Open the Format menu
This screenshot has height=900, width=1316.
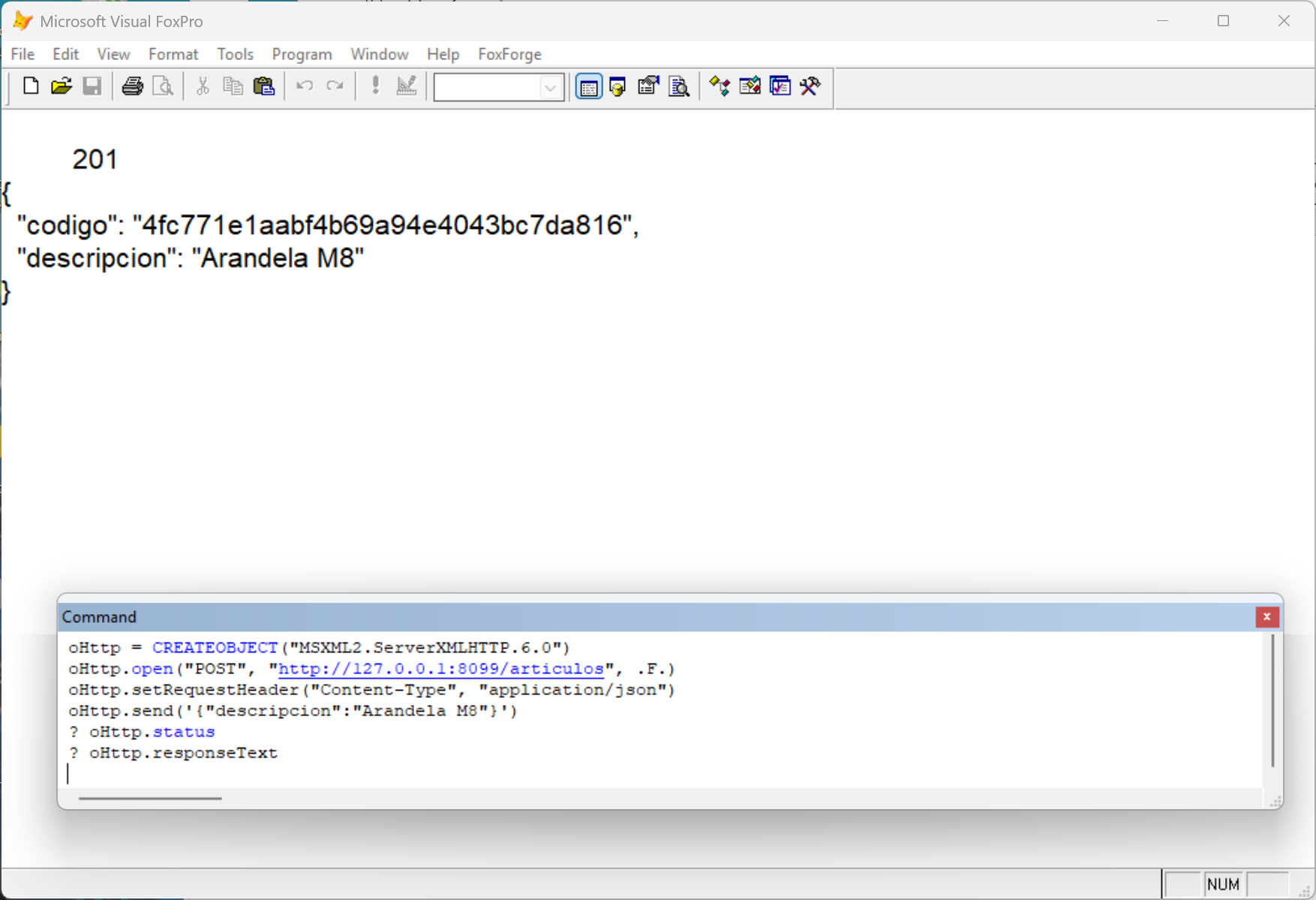tap(173, 54)
